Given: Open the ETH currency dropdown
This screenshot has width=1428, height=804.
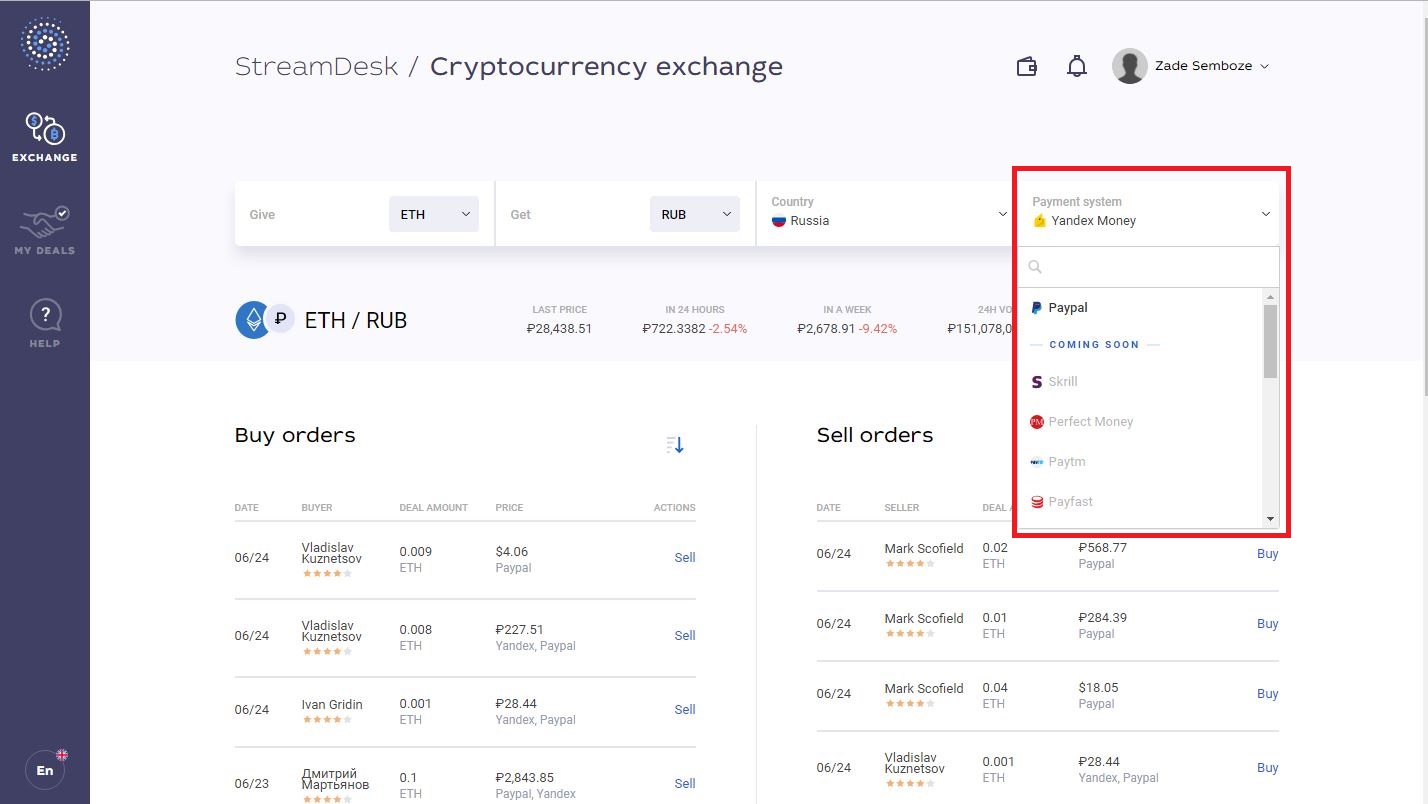Looking at the screenshot, I should 434,214.
